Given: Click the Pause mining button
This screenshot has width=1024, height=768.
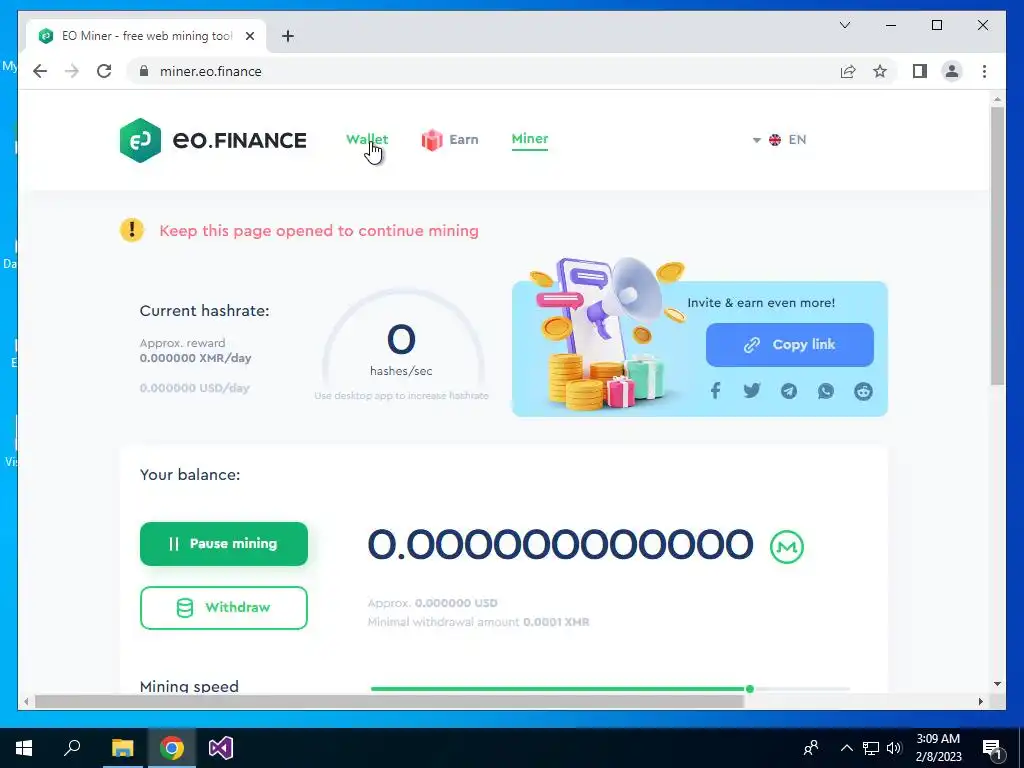Looking at the screenshot, I should click(223, 543).
